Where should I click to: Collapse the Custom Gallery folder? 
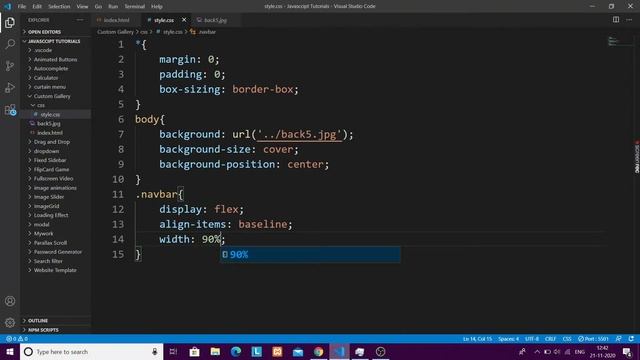(52, 96)
